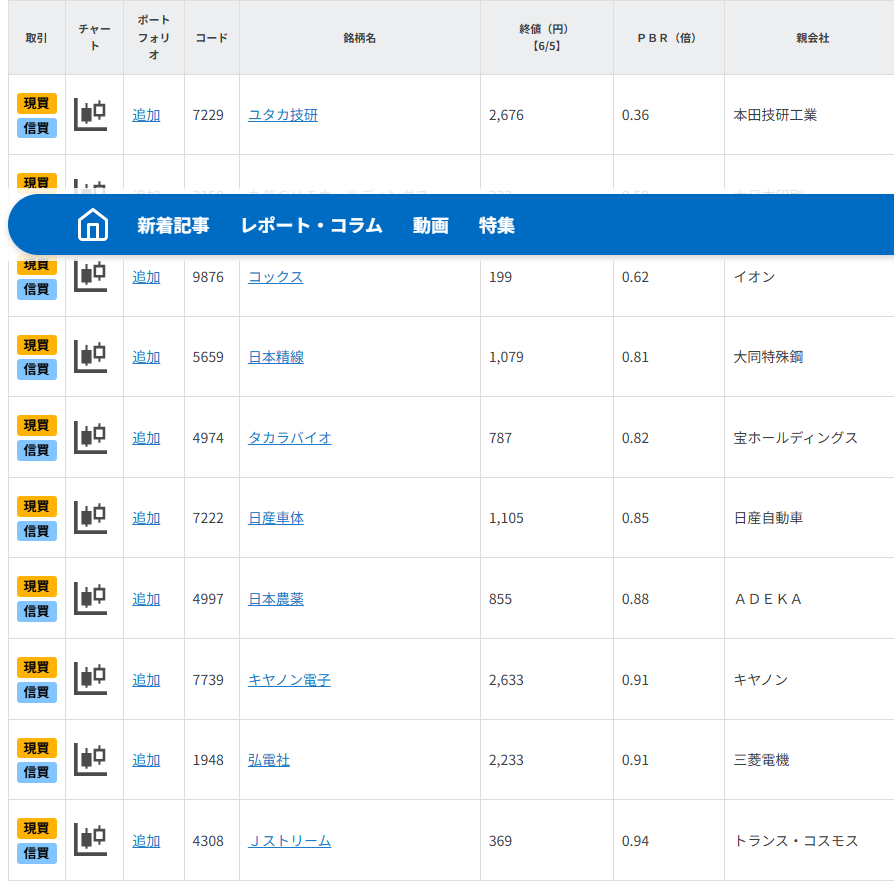Image resolution: width=894 pixels, height=895 pixels.
Task: Open 新着記事 in navigation bar
Action: (x=173, y=225)
